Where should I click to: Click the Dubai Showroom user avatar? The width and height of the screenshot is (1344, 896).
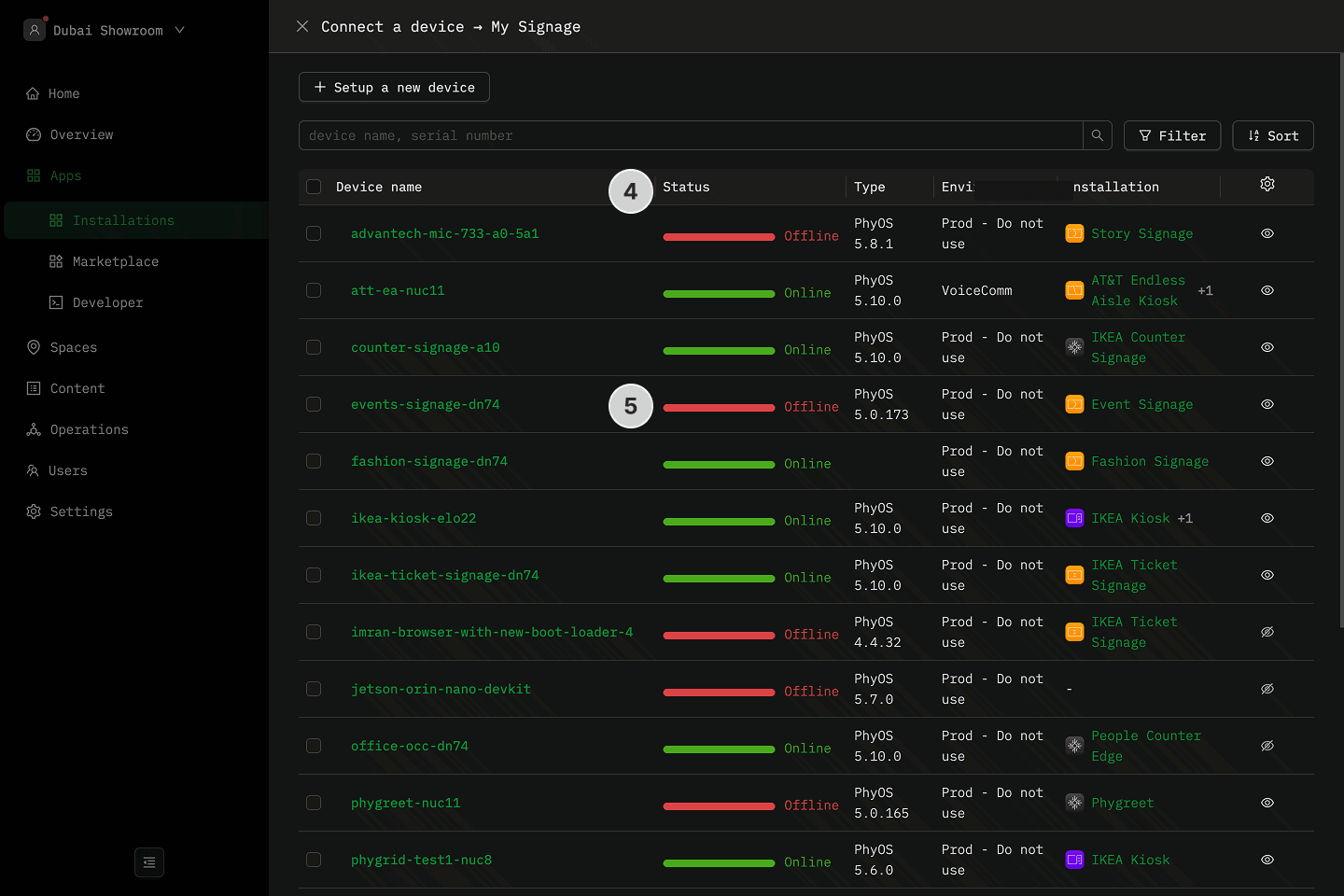click(x=35, y=30)
